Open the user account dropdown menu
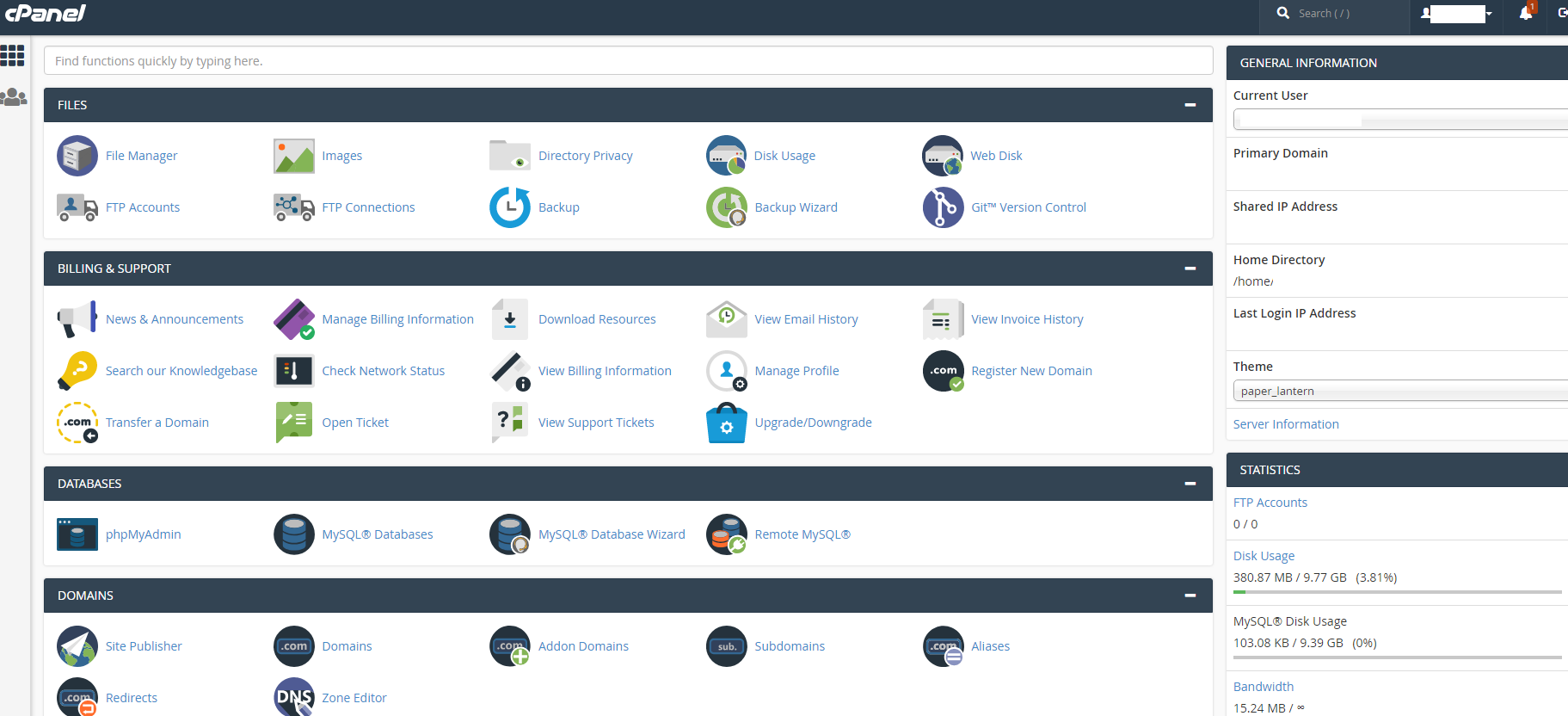Image resolution: width=1568 pixels, height=716 pixels. point(1457,14)
